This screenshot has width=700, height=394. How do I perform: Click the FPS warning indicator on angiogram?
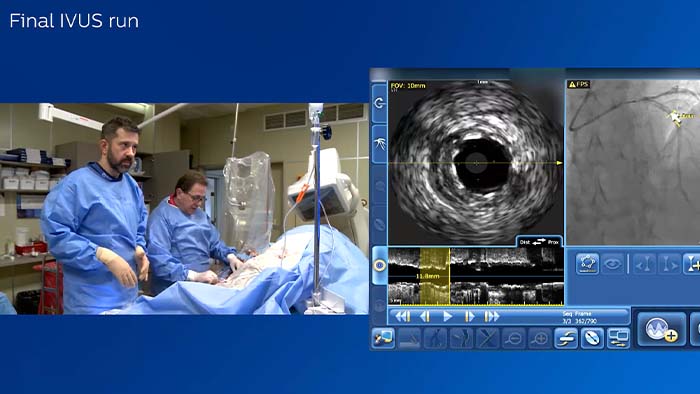pyautogui.click(x=579, y=84)
